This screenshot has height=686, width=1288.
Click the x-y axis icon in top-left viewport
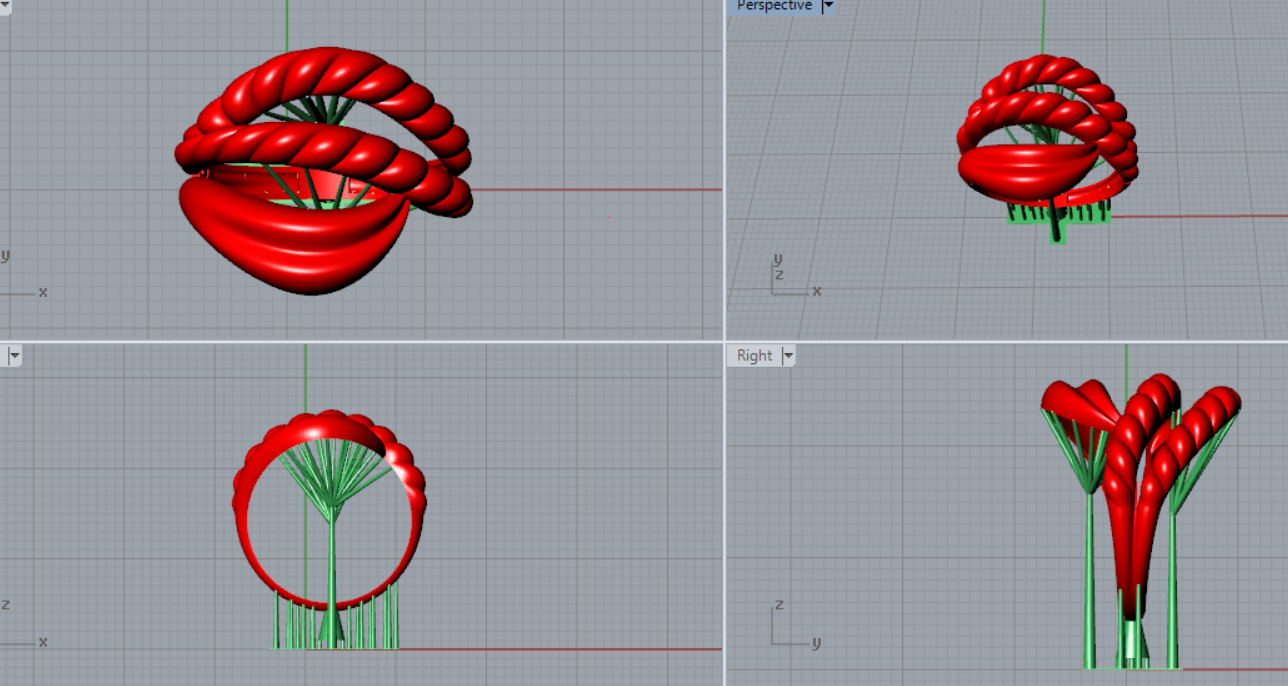(20, 280)
